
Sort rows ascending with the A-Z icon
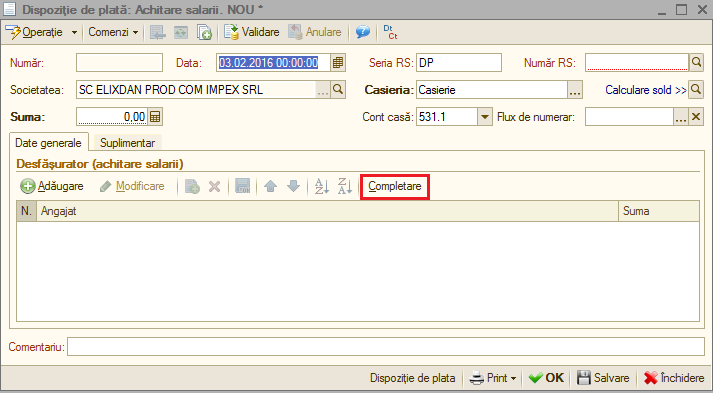pos(322,186)
